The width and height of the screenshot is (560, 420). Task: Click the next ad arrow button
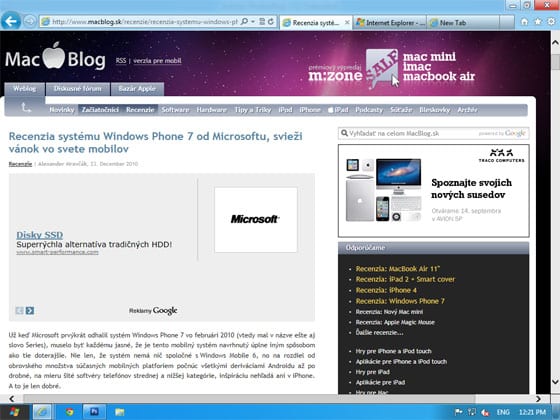[30, 310]
